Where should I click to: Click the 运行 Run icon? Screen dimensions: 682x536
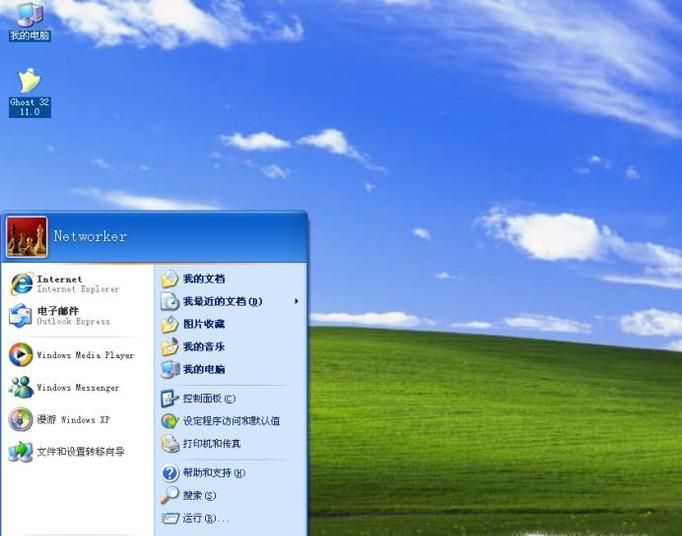click(170, 518)
